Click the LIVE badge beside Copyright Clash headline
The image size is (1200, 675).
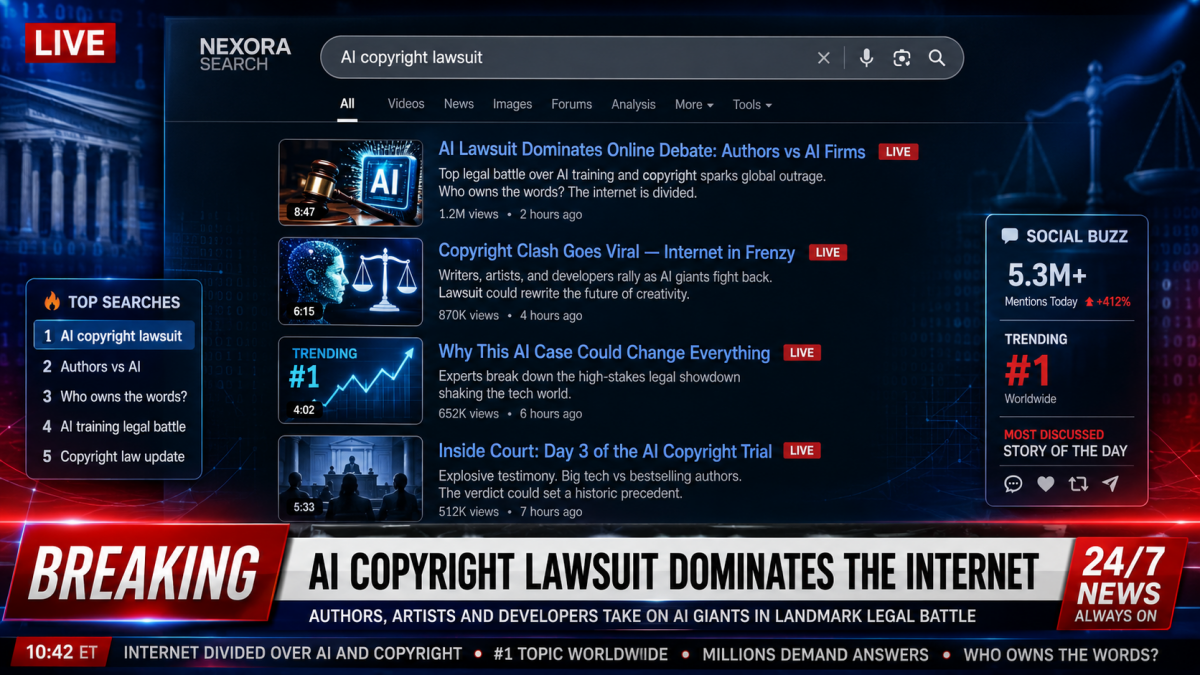828,253
